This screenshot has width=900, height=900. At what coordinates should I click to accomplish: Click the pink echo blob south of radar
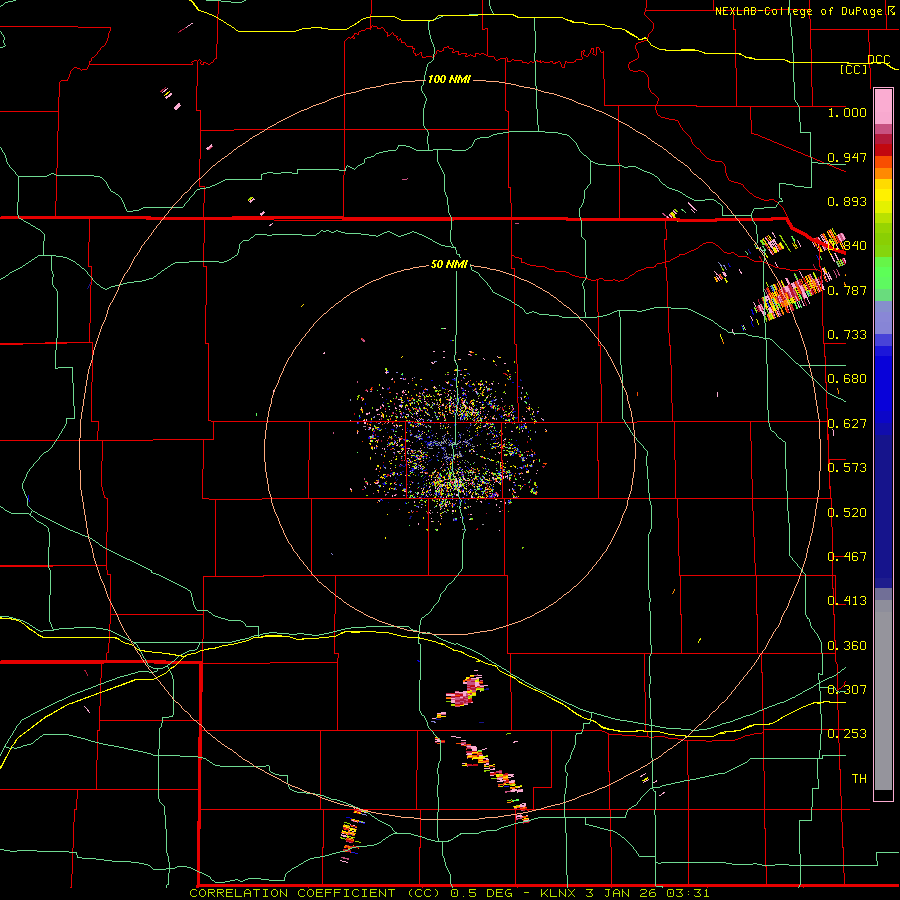[466, 690]
